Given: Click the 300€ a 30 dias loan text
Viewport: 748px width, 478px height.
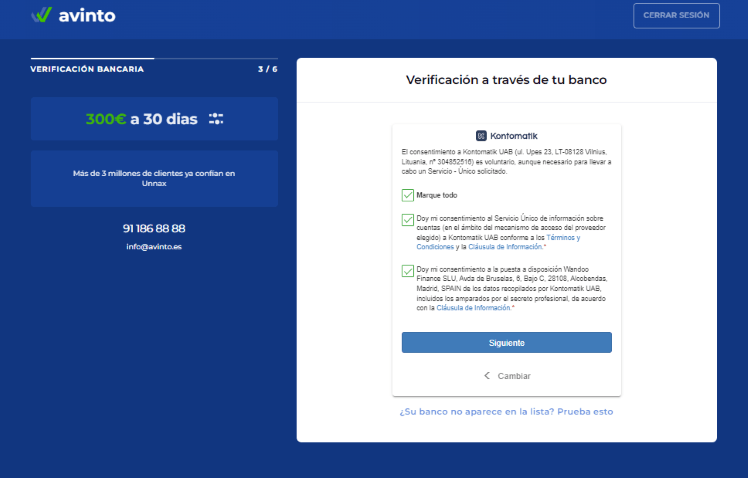Looking at the screenshot, I should tap(142, 119).
